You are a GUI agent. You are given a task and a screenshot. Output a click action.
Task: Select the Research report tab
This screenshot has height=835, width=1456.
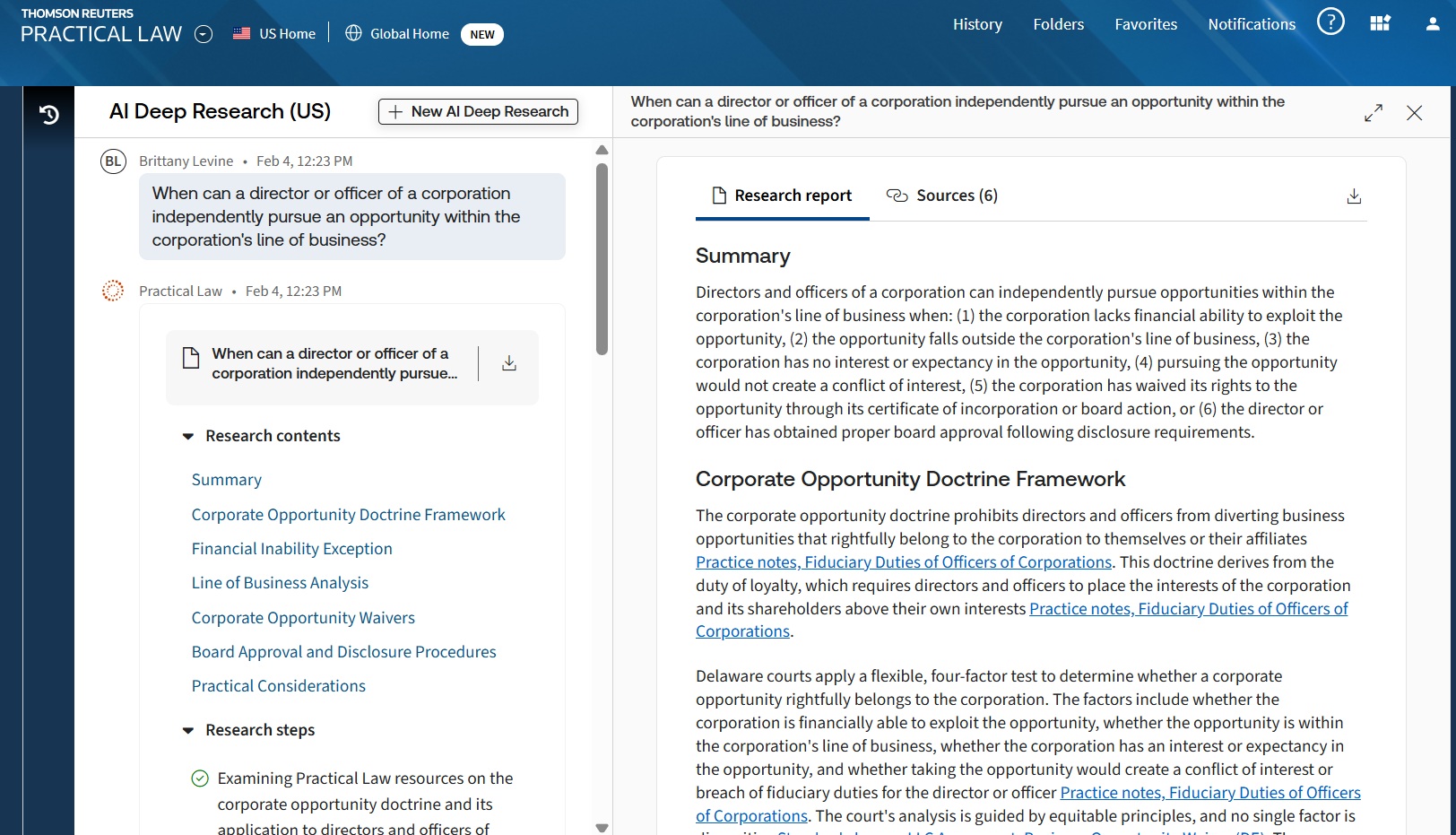pyautogui.click(x=782, y=196)
